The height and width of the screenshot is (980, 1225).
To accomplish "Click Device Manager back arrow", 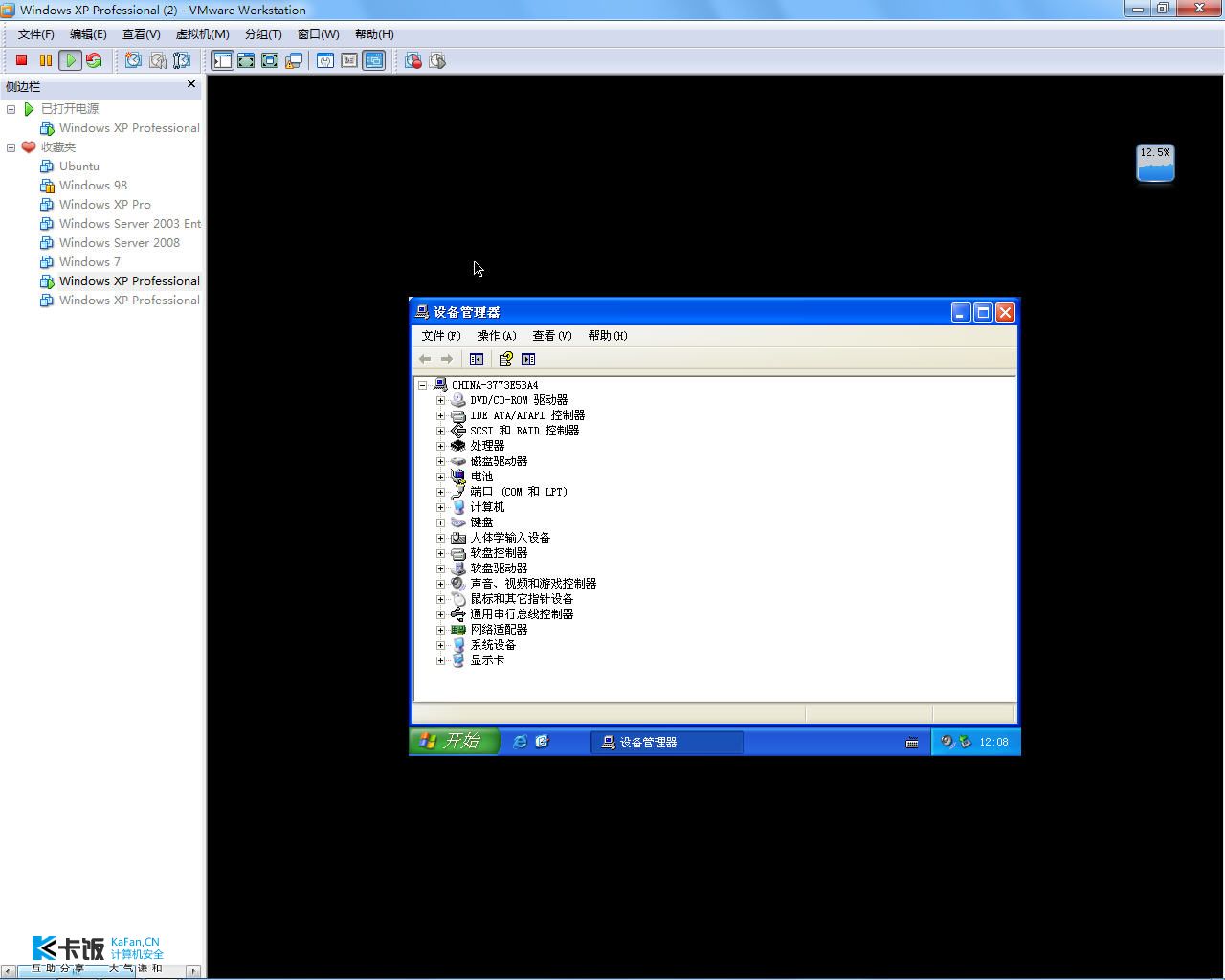I will [425, 359].
